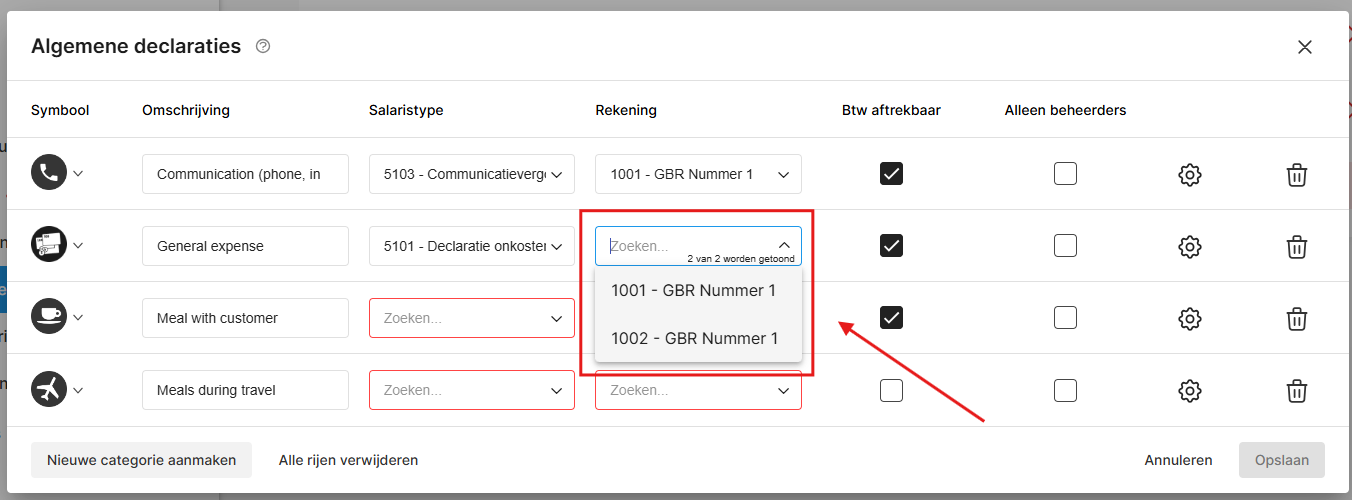Click the Btw aftrekbaar column header
Screen dimensions: 1352x500
click(891, 110)
